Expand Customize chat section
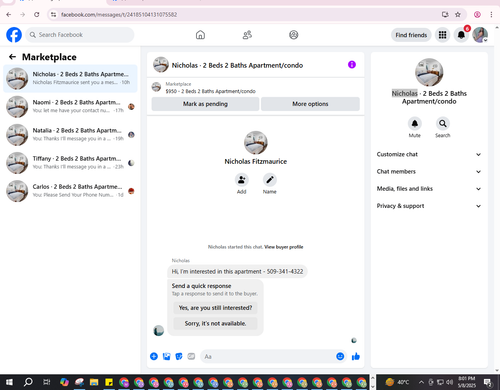The width and height of the screenshot is (500, 390). click(429, 154)
